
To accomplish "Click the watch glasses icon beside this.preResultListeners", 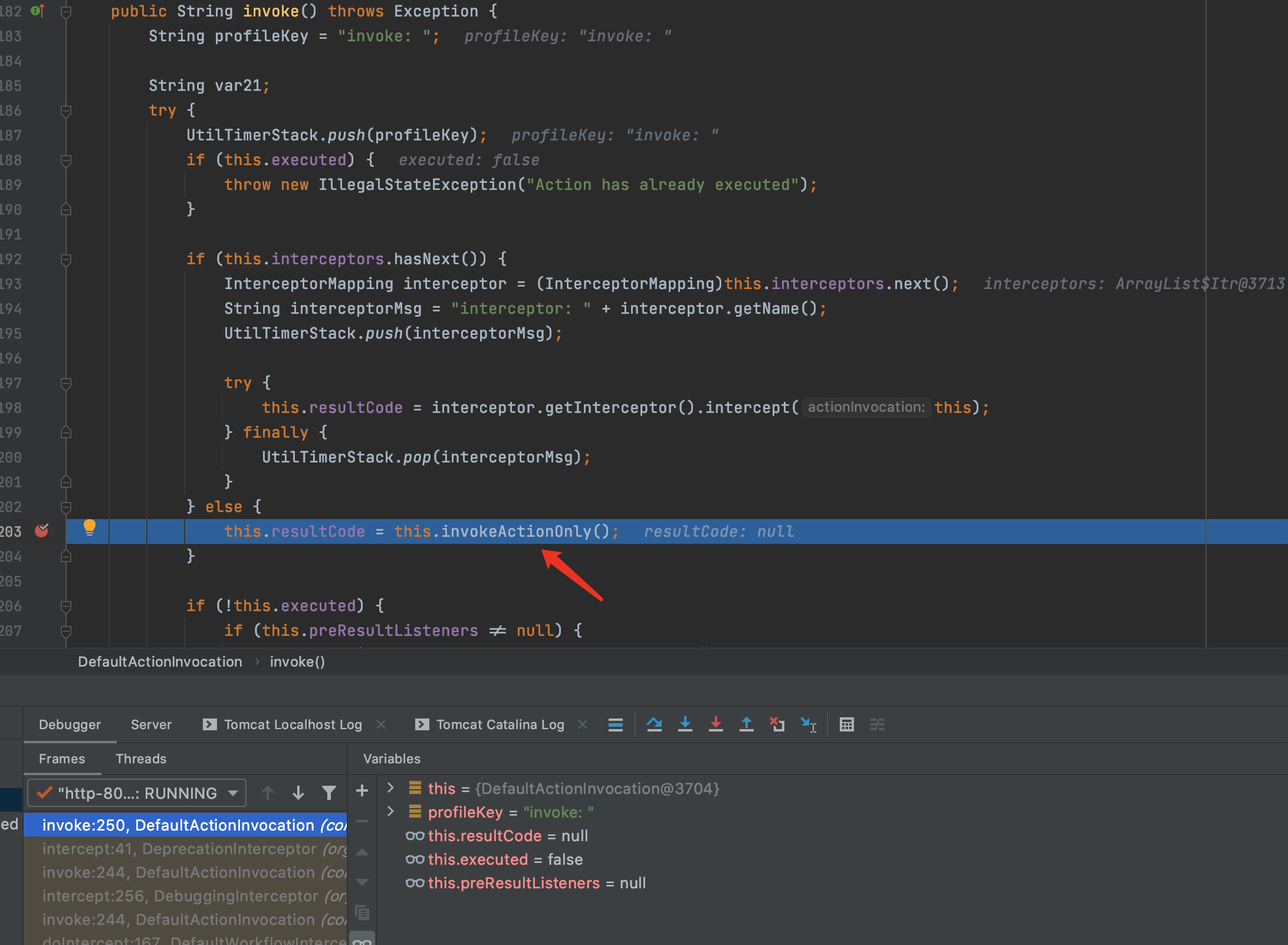I will (x=415, y=883).
